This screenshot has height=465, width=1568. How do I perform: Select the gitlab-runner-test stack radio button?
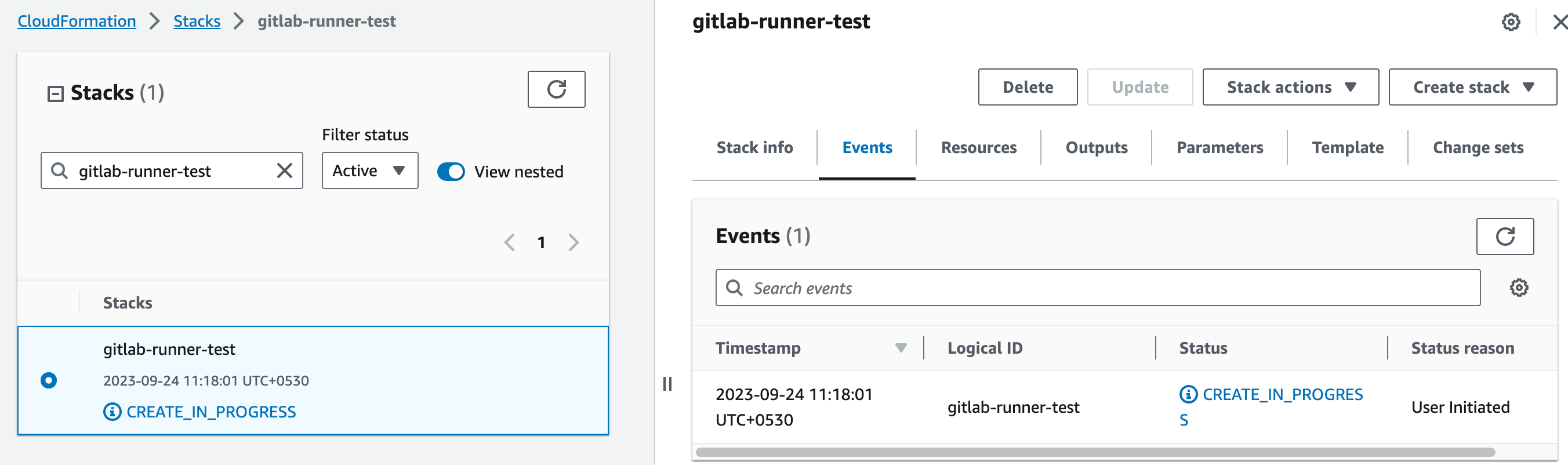pyautogui.click(x=49, y=380)
